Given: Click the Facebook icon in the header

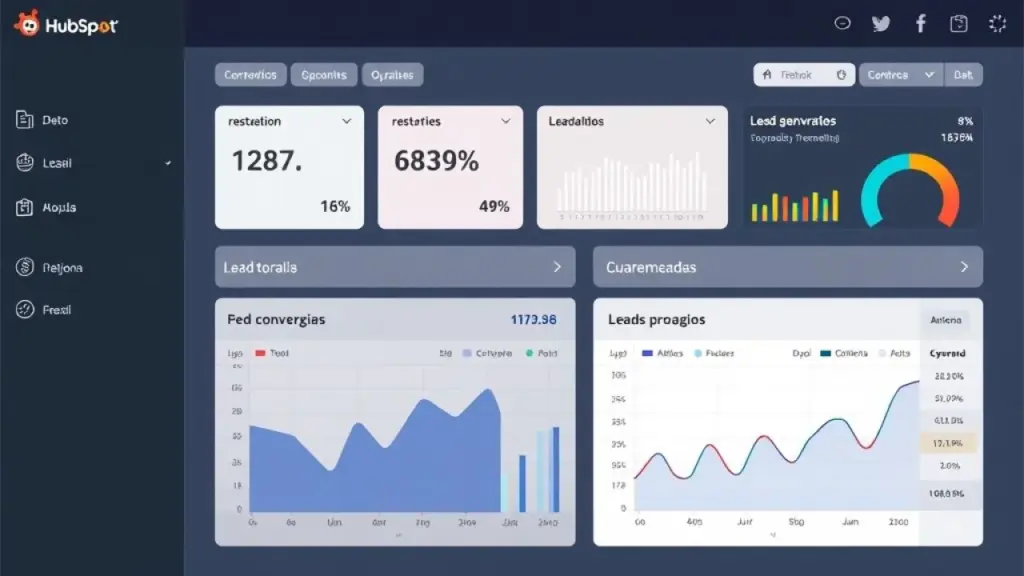Looking at the screenshot, I should click(x=920, y=22).
